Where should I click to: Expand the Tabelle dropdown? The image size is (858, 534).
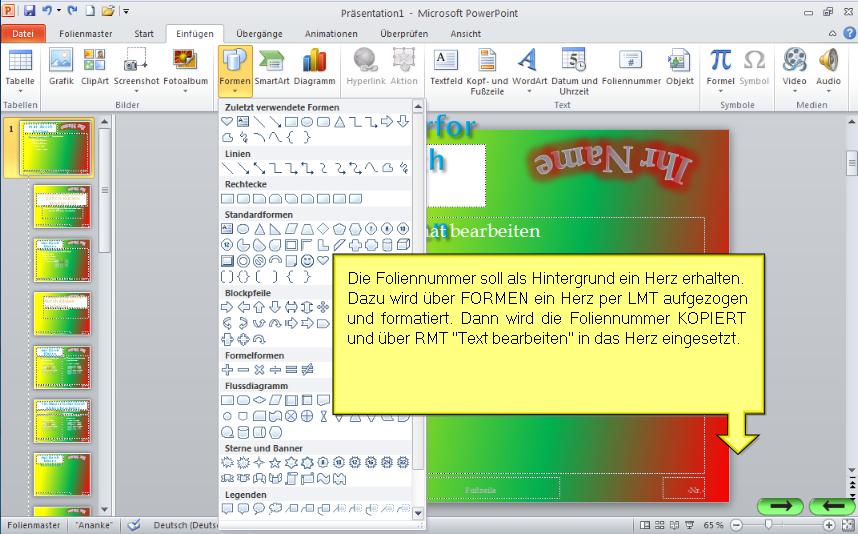(x=19, y=92)
